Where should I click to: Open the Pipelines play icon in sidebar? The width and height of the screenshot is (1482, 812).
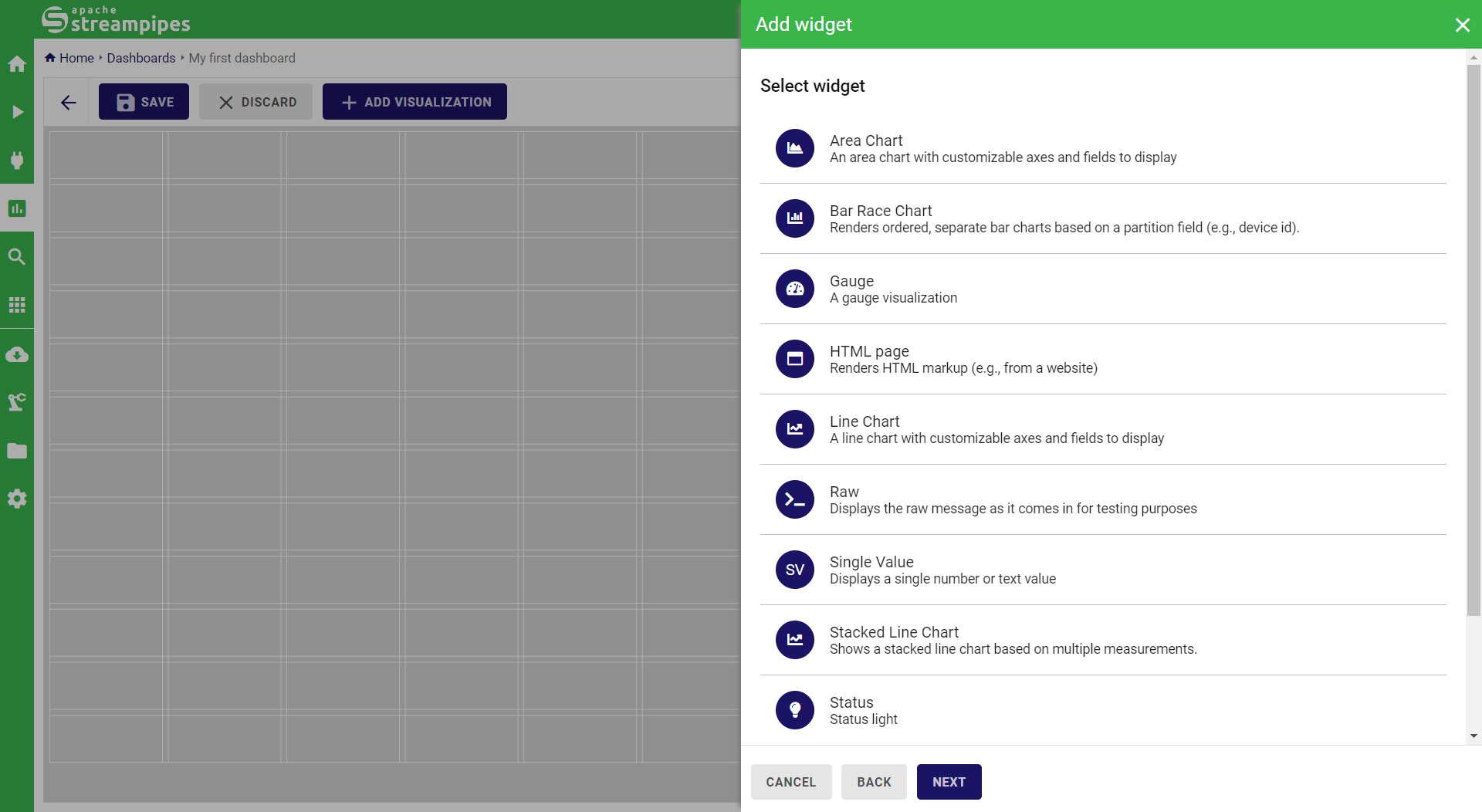[x=17, y=112]
